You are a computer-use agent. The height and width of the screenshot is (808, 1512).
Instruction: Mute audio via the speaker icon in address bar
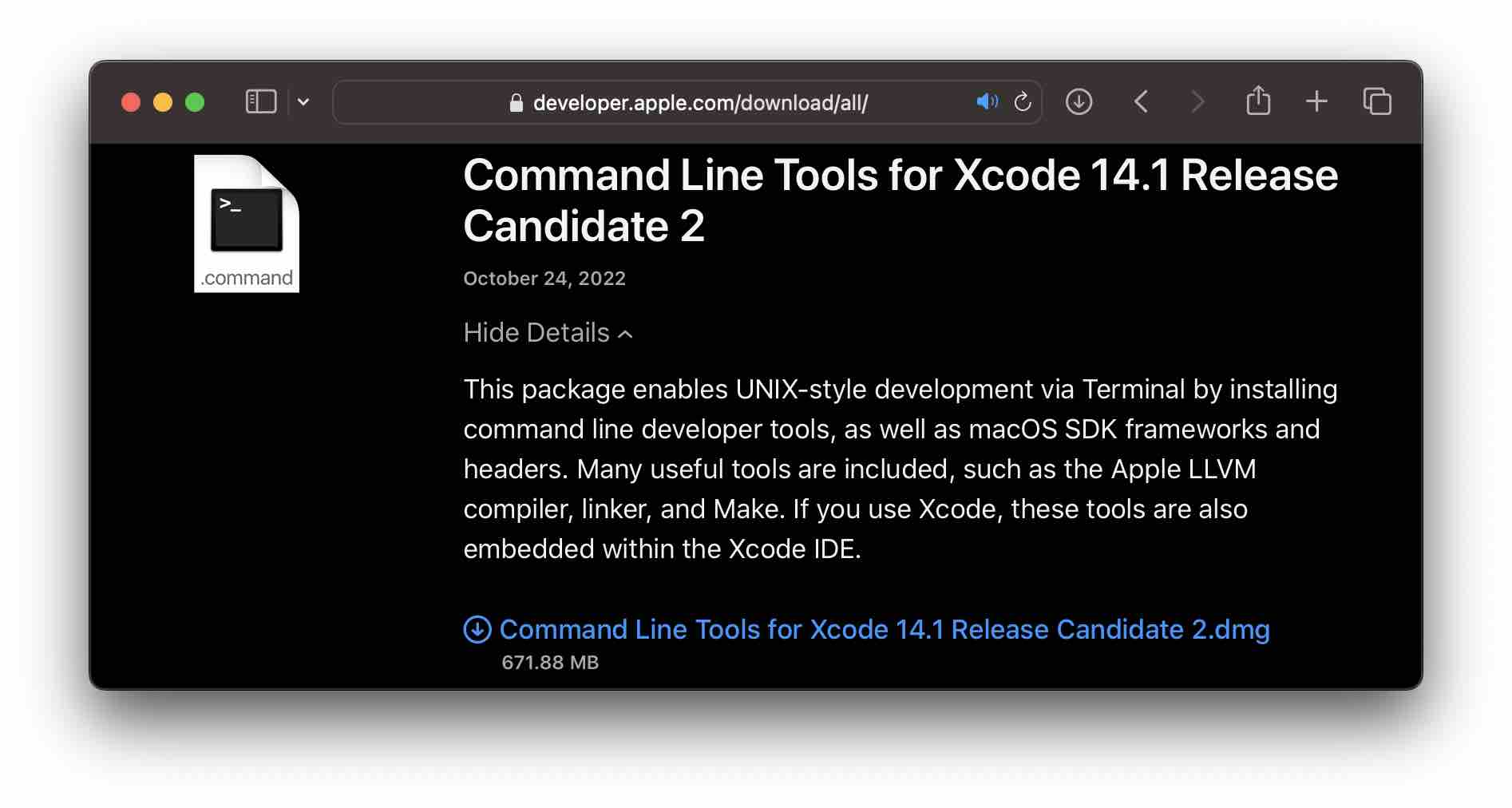click(x=987, y=101)
